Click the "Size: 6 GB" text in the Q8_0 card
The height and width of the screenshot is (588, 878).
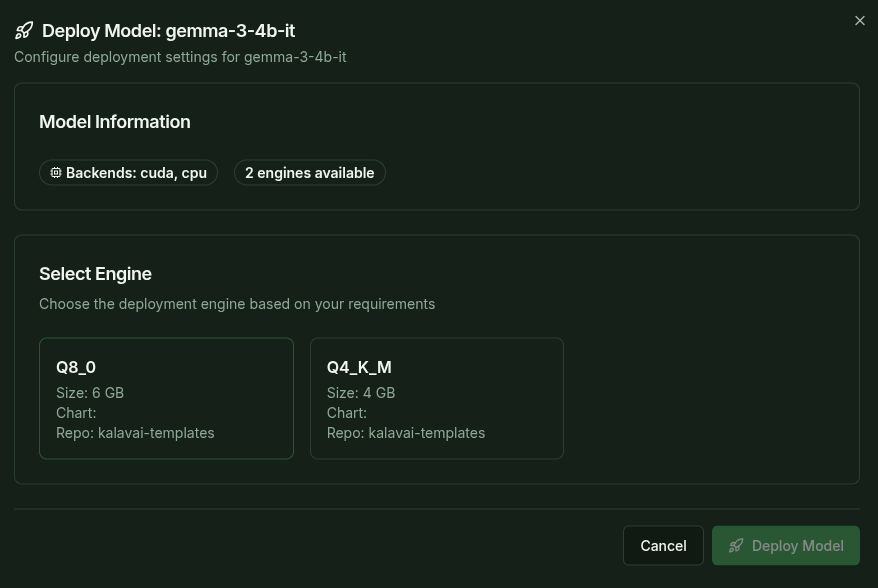pos(90,393)
